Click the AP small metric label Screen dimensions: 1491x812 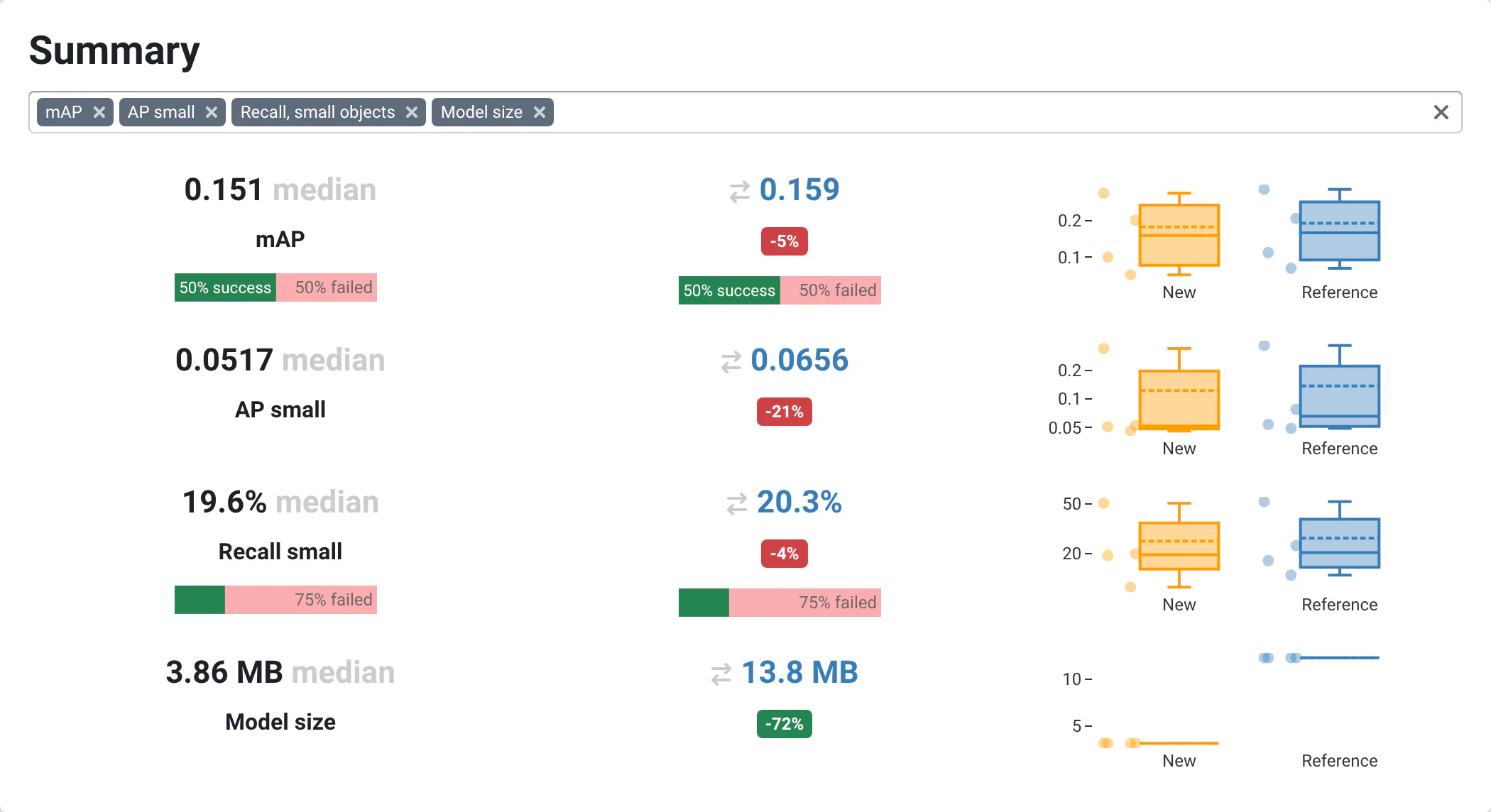tap(280, 410)
